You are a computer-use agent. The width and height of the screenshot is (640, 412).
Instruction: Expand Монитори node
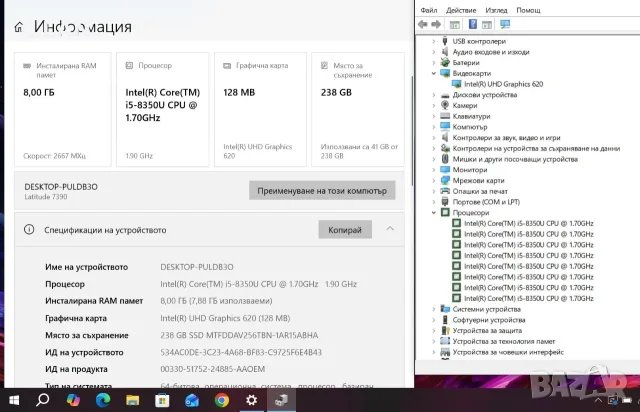pyautogui.click(x=433, y=170)
